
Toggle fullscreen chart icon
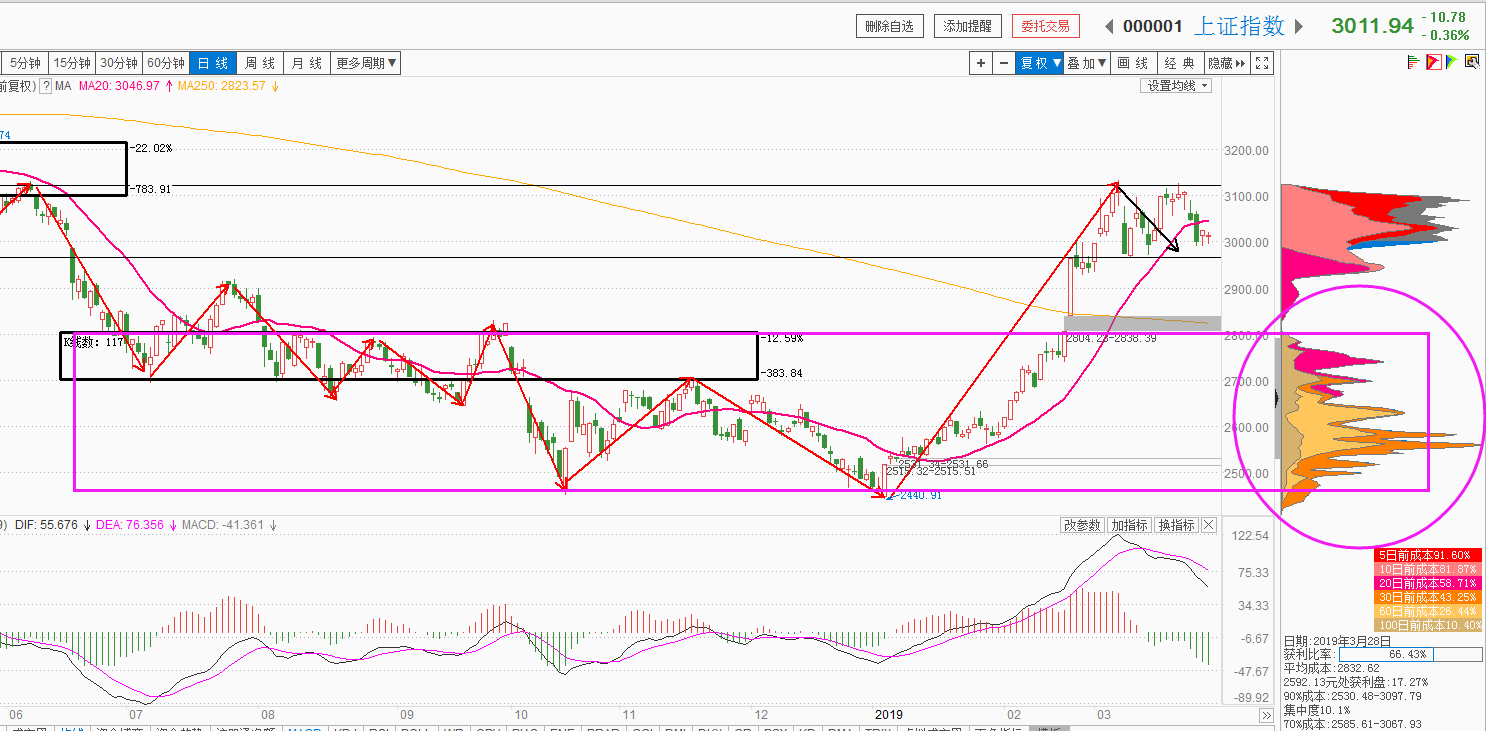click(1262, 63)
